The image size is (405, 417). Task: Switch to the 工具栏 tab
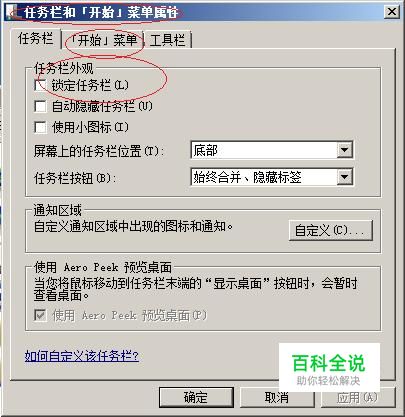tap(167, 40)
